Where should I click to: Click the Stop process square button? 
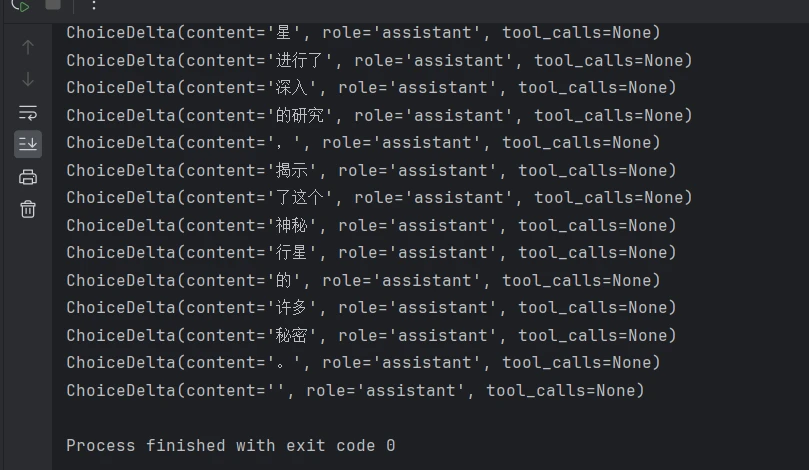pyautogui.click(x=53, y=4)
